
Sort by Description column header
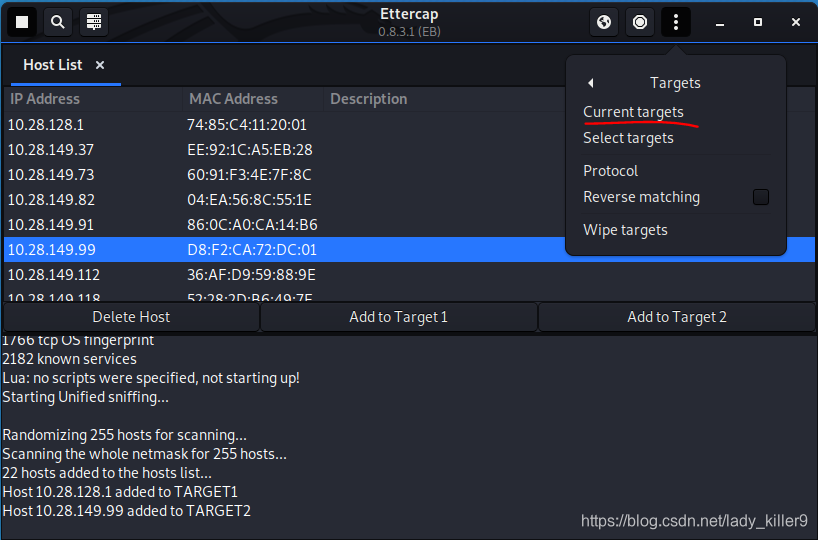tap(443, 99)
